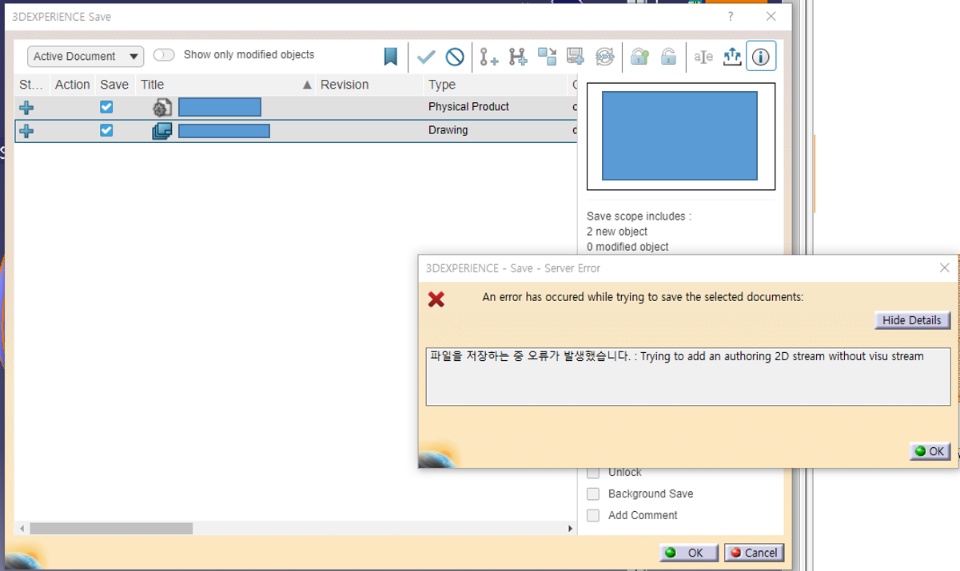Image resolution: width=960 pixels, height=571 pixels.
Task: Click the blue preview thumbnail
Action: (x=680, y=136)
